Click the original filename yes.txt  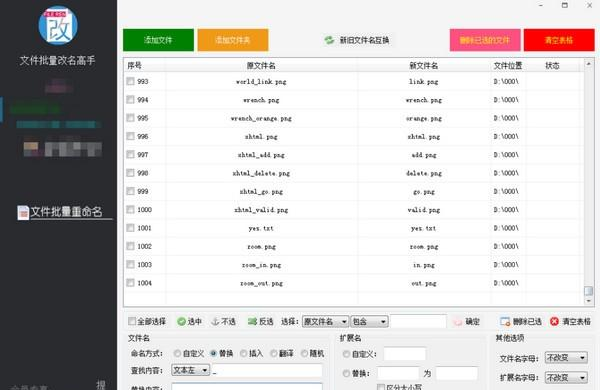(x=261, y=228)
